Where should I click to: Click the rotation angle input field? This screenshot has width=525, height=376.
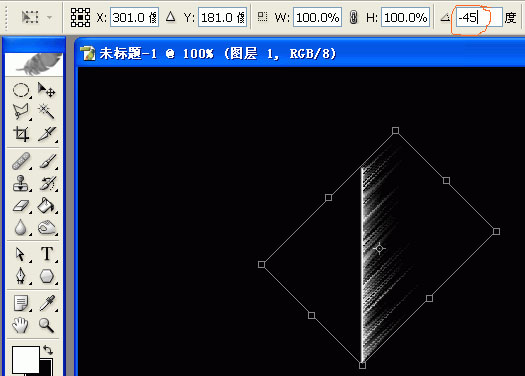[479, 17]
